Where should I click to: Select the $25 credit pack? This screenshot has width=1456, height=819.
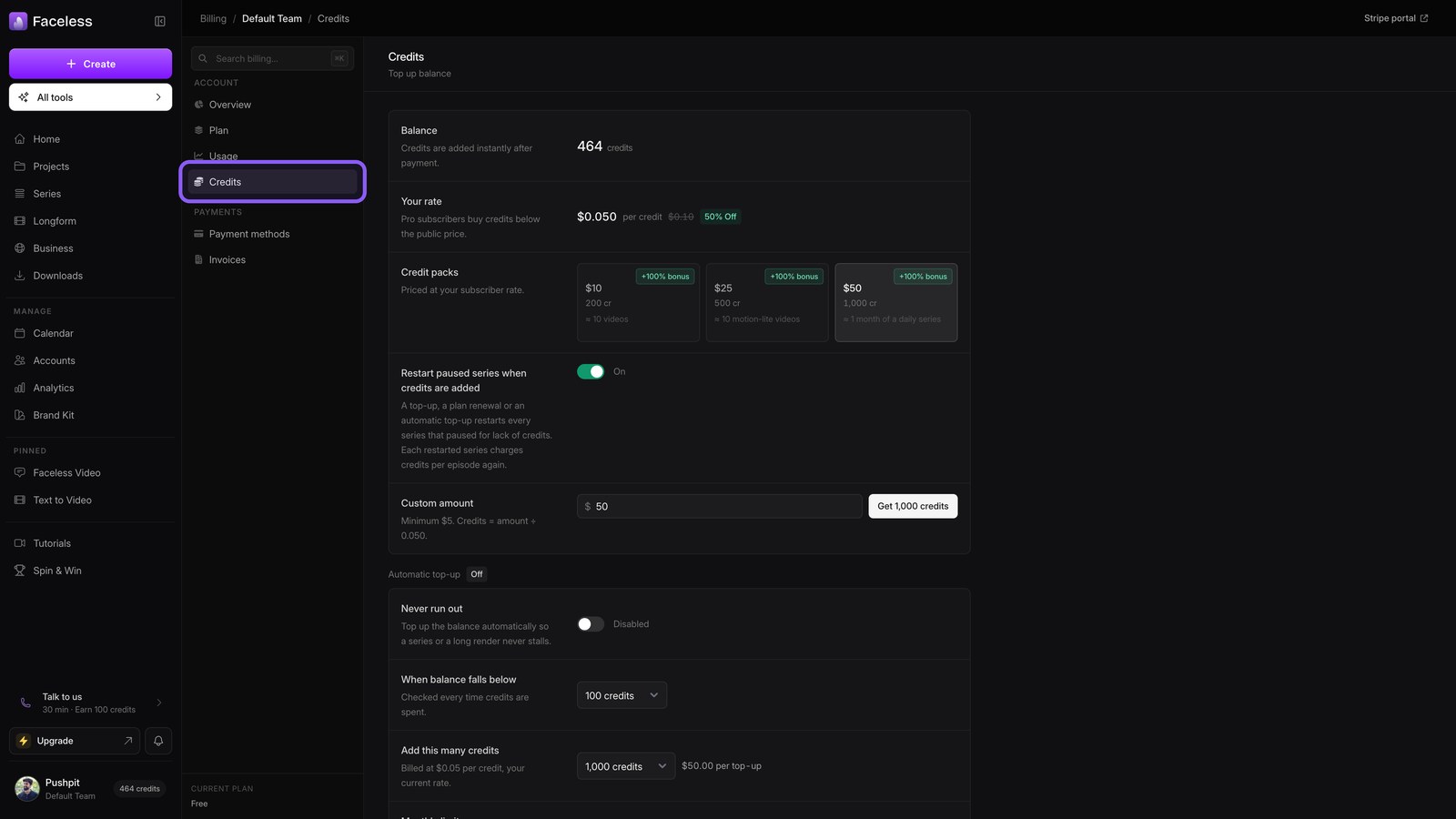pyautogui.click(x=767, y=303)
